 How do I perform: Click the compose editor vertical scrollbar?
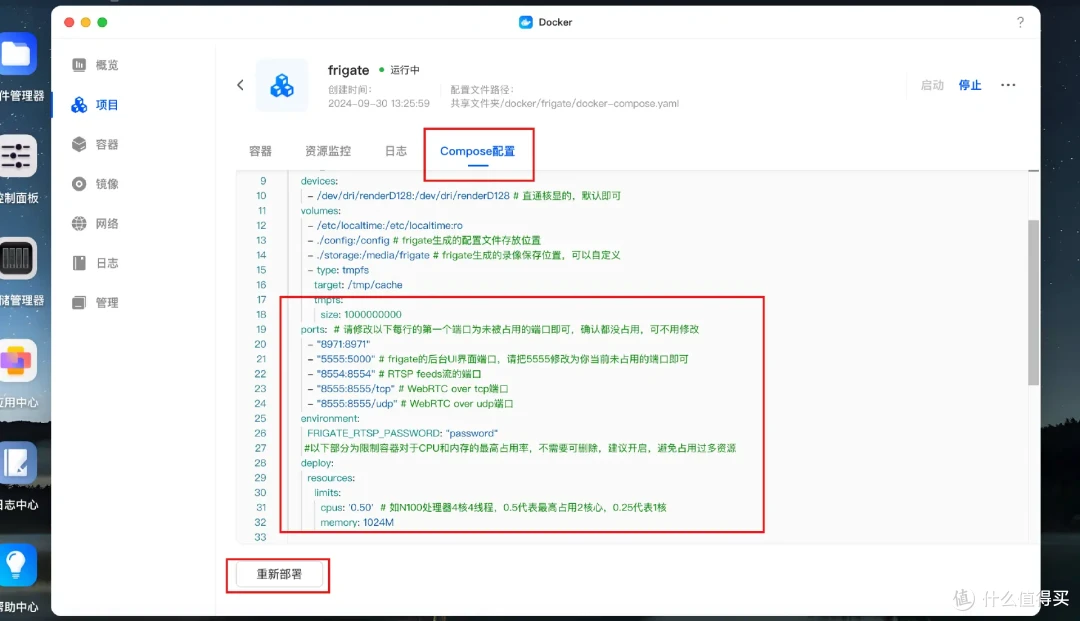tap(1033, 303)
